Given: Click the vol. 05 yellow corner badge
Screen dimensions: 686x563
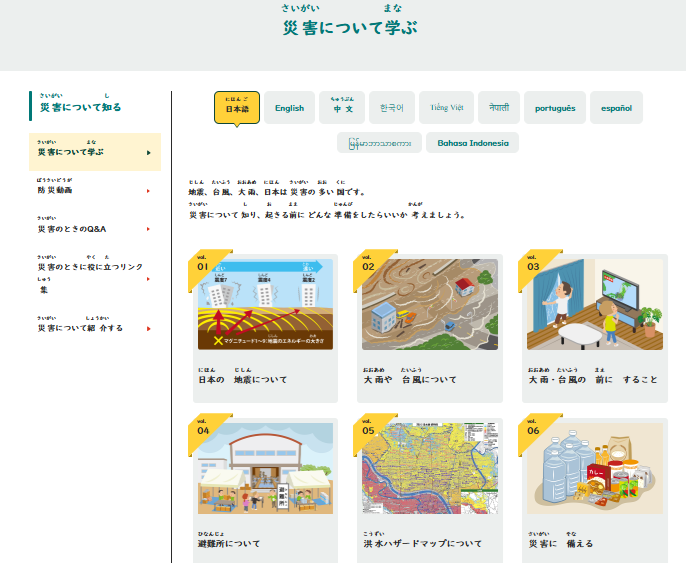Looking at the screenshot, I should (367, 428).
